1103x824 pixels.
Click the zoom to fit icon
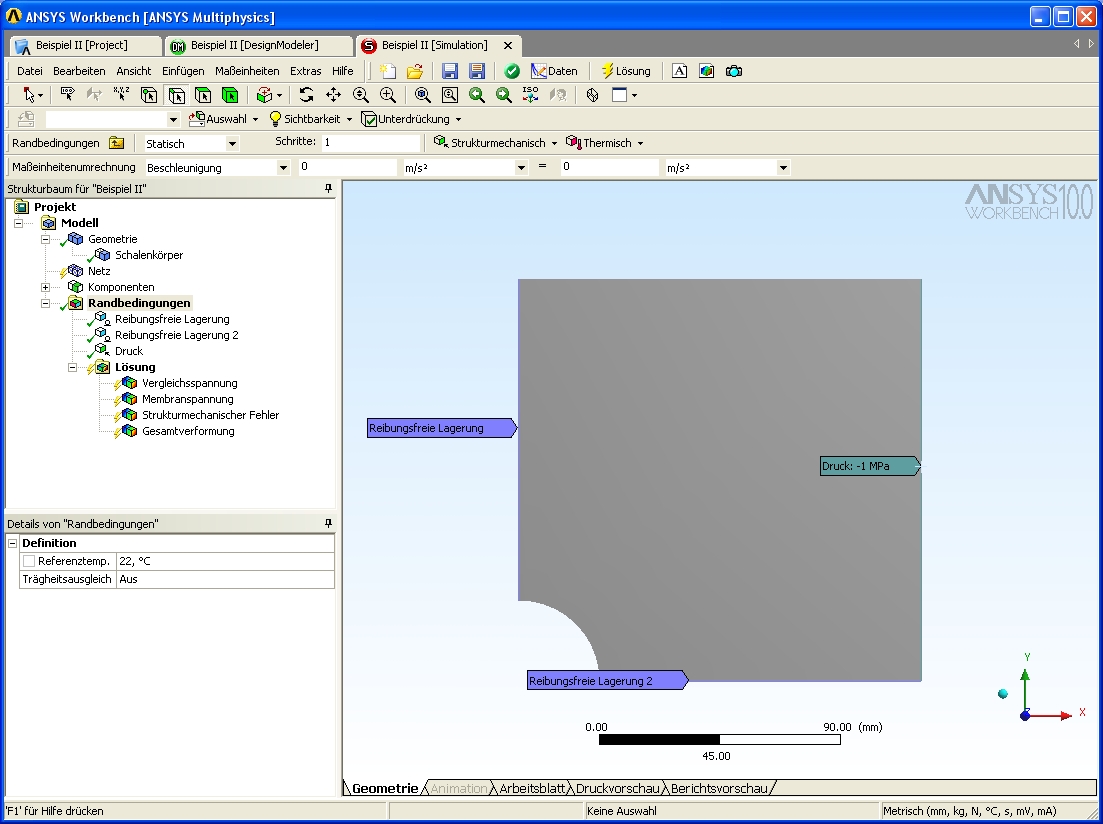[422, 95]
